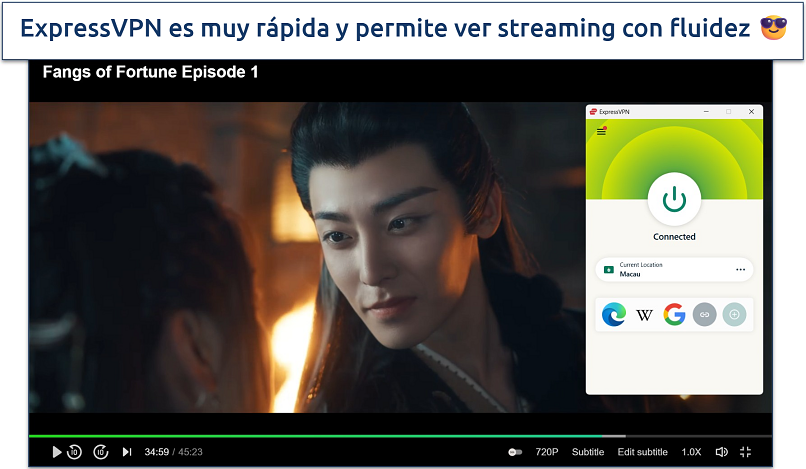Play the video

point(56,452)
